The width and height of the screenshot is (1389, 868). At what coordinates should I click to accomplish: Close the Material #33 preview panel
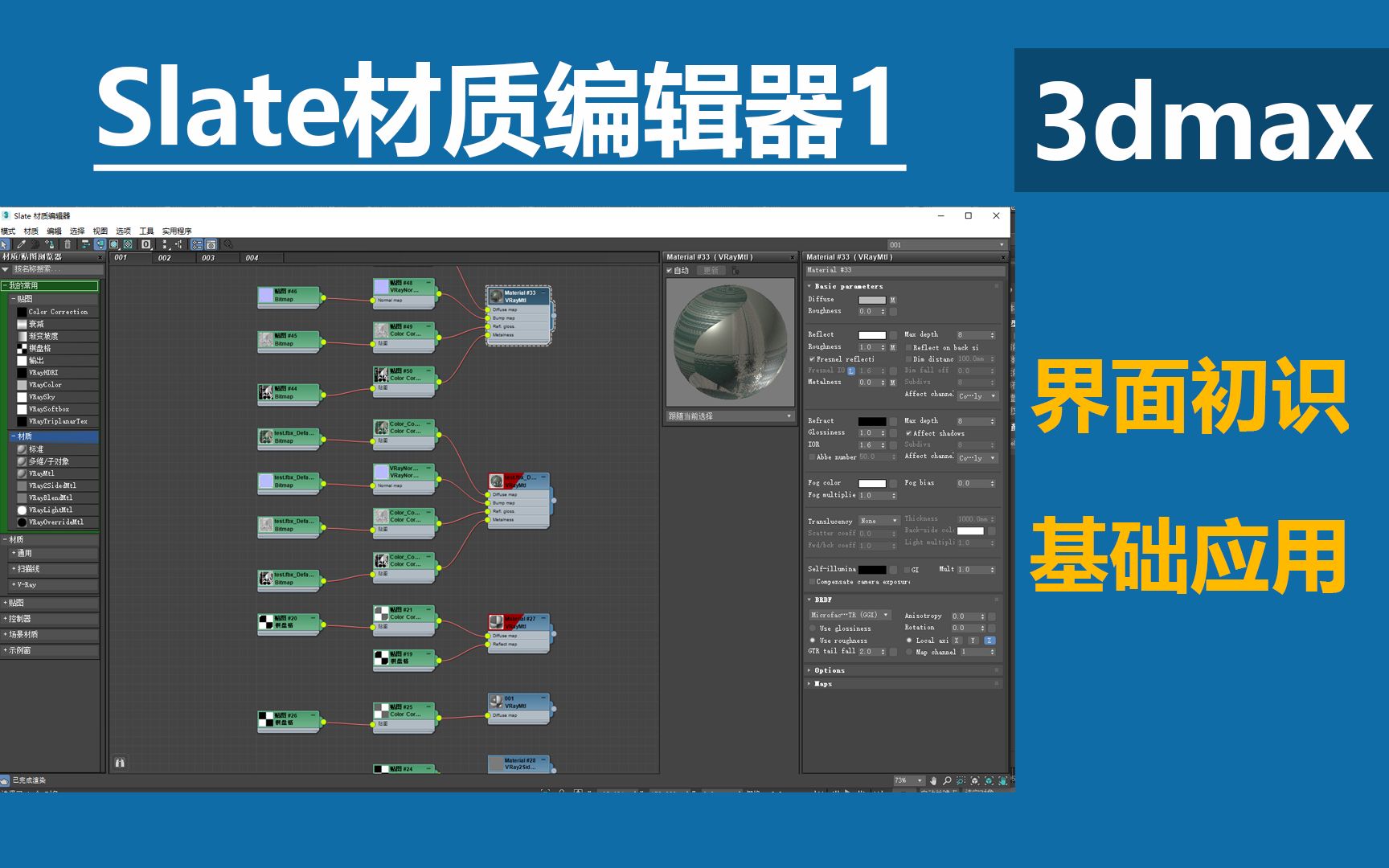(792, 257)
